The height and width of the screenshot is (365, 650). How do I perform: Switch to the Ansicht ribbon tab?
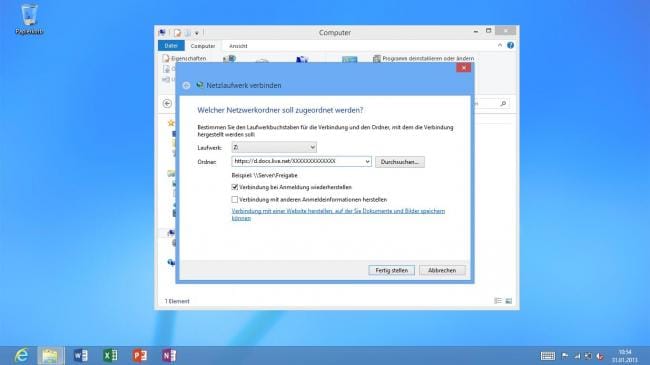(238, 46)
